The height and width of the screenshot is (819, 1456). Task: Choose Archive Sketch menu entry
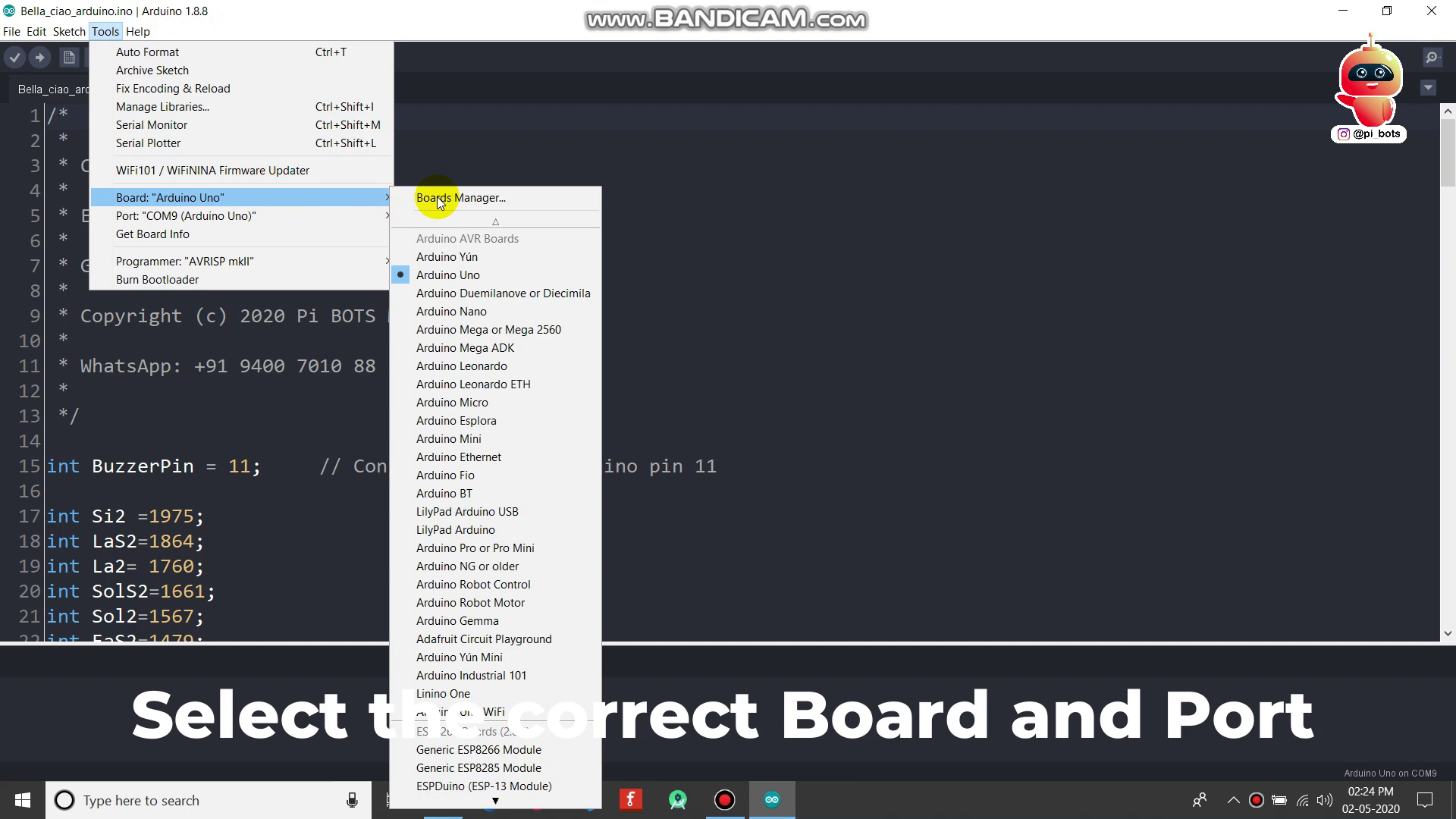click(241, 71)
